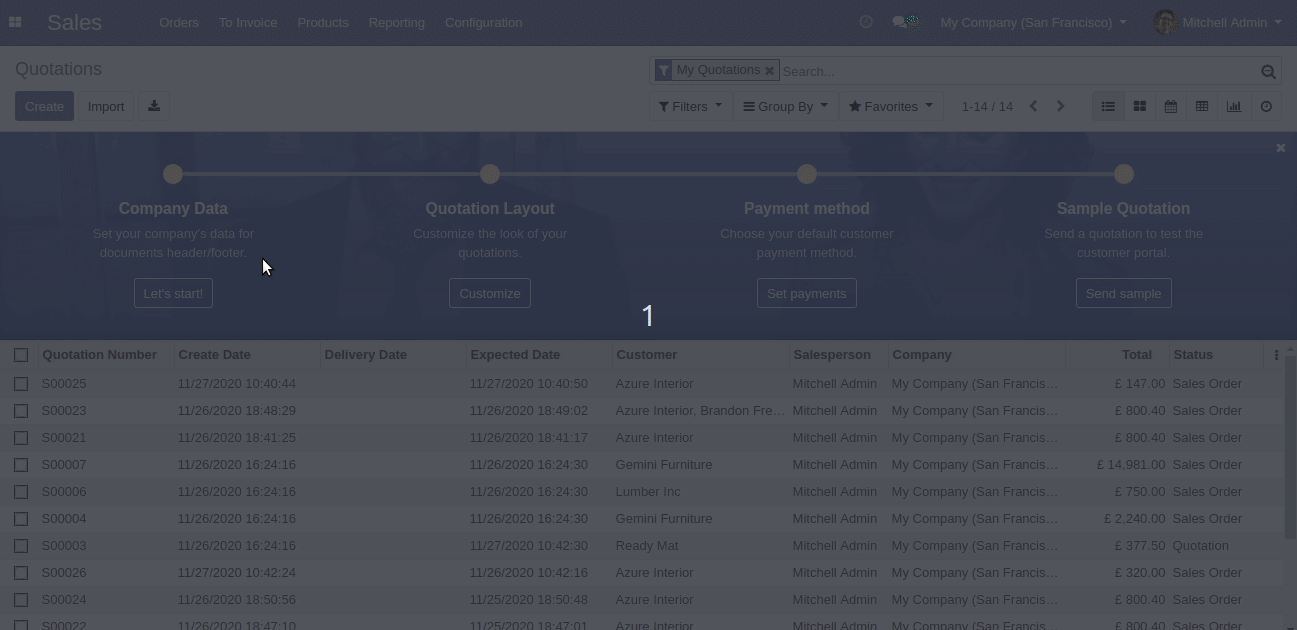Open the Configuration menu
This screenshot has width=1297, height=630.
(483, 22)
